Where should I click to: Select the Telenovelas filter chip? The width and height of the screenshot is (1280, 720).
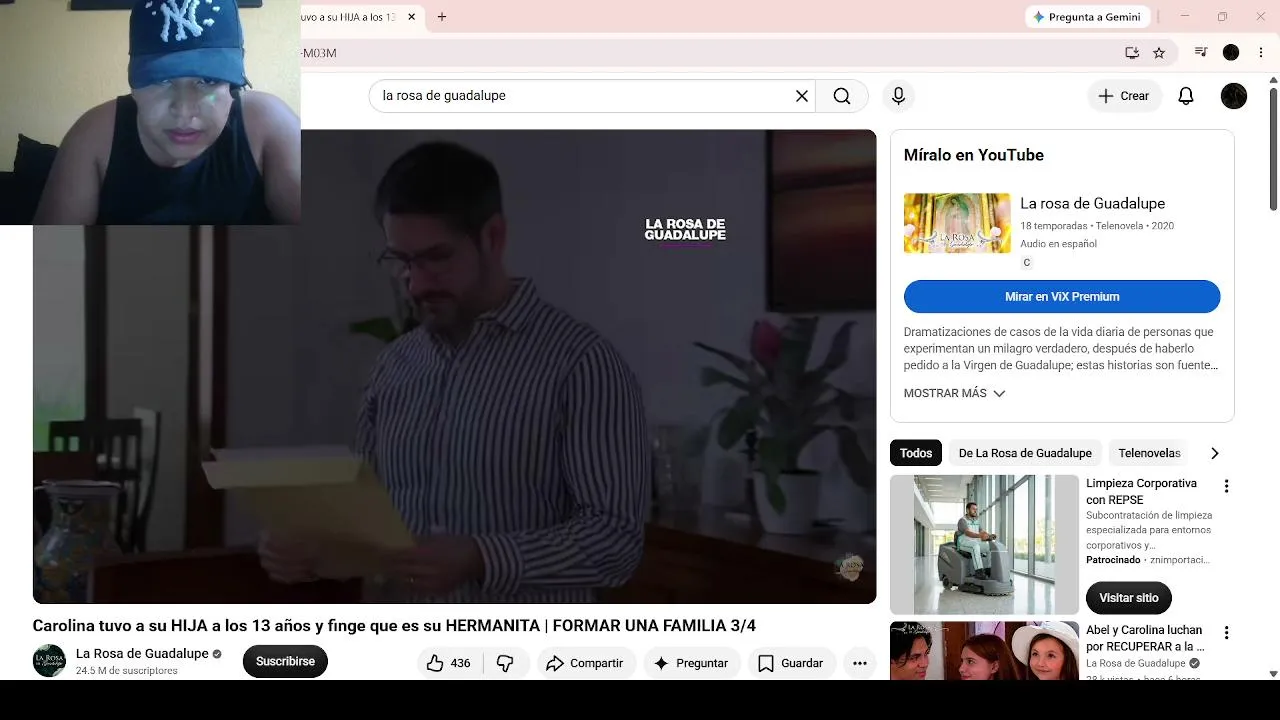[1149, 453]
